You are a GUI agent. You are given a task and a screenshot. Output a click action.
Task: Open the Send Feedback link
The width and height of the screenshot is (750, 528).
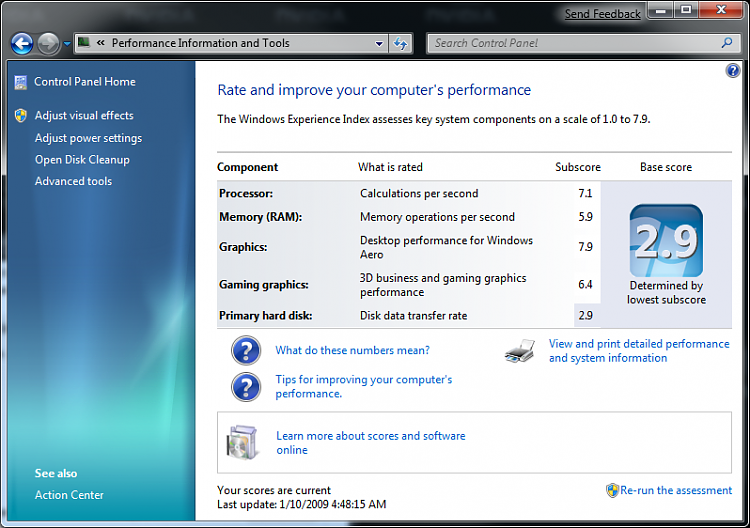tap(602, 14)
